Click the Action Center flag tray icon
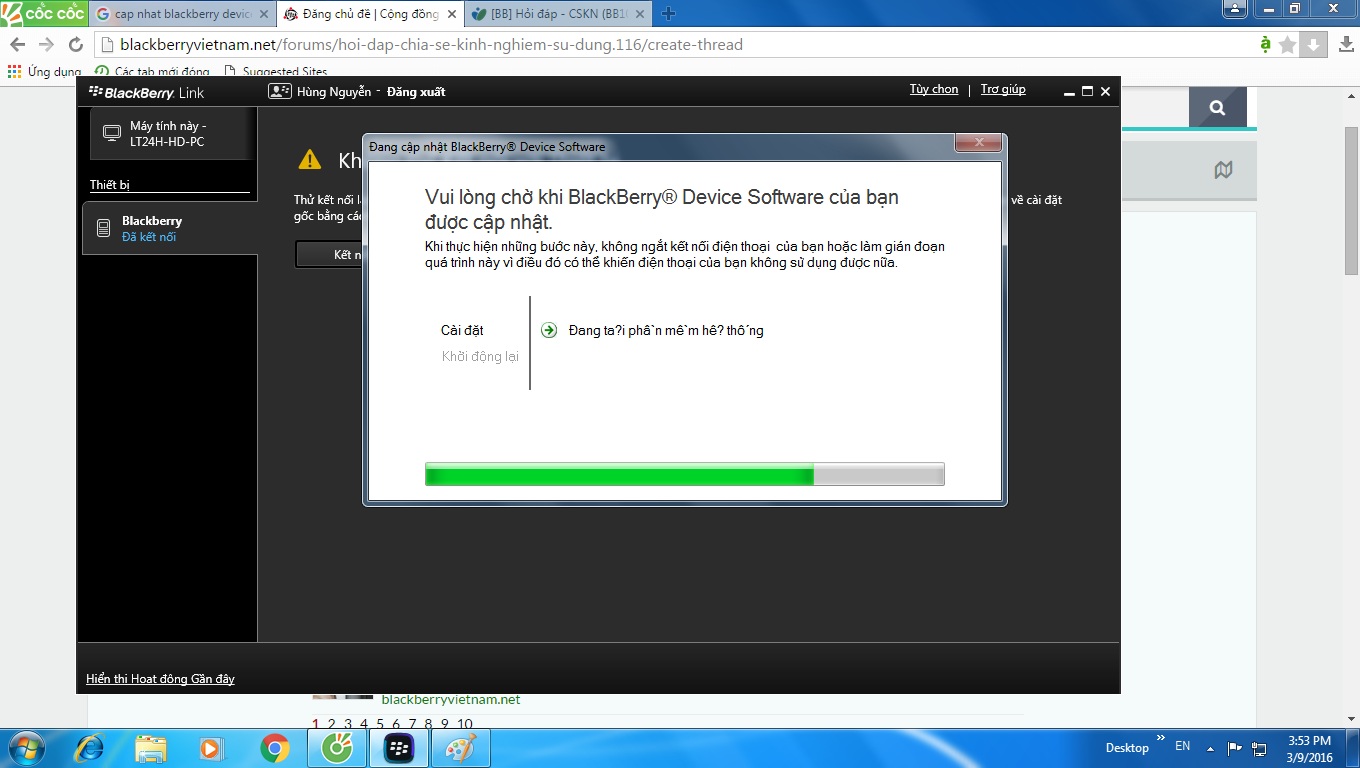This screenshot has height=768, width=1360. click(x=1235, y=747)
